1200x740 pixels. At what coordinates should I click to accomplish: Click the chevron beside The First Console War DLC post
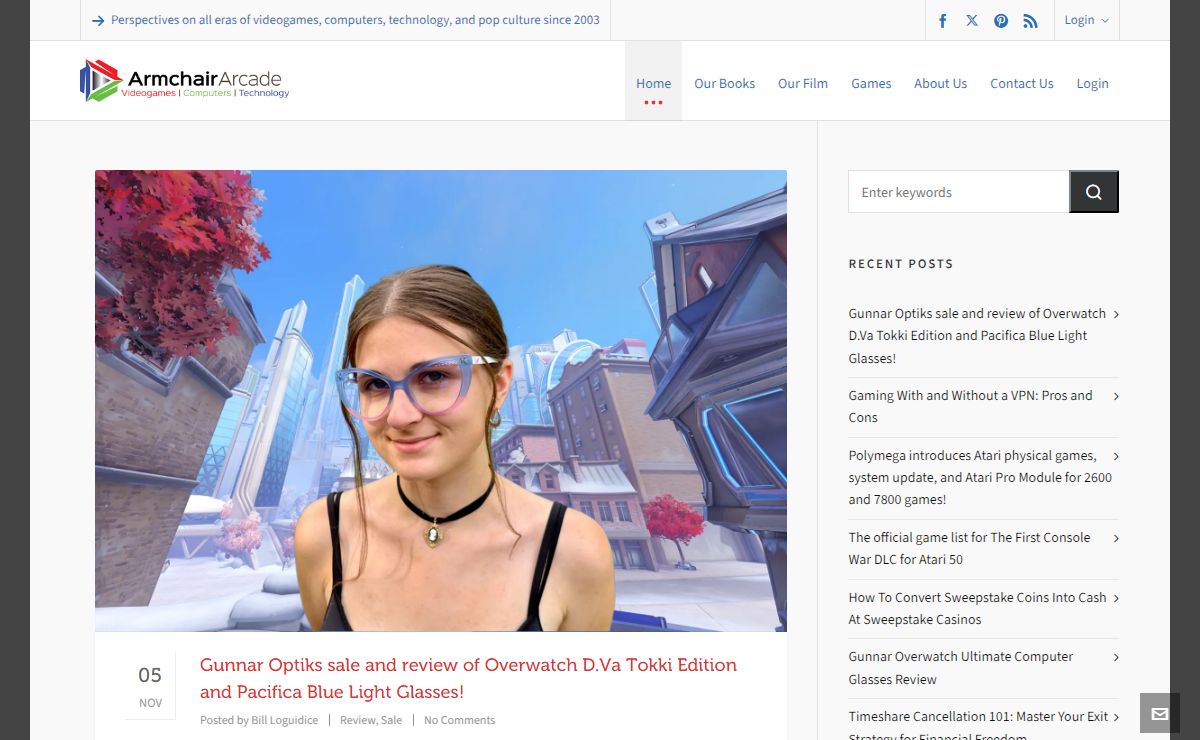[1116, 538]
